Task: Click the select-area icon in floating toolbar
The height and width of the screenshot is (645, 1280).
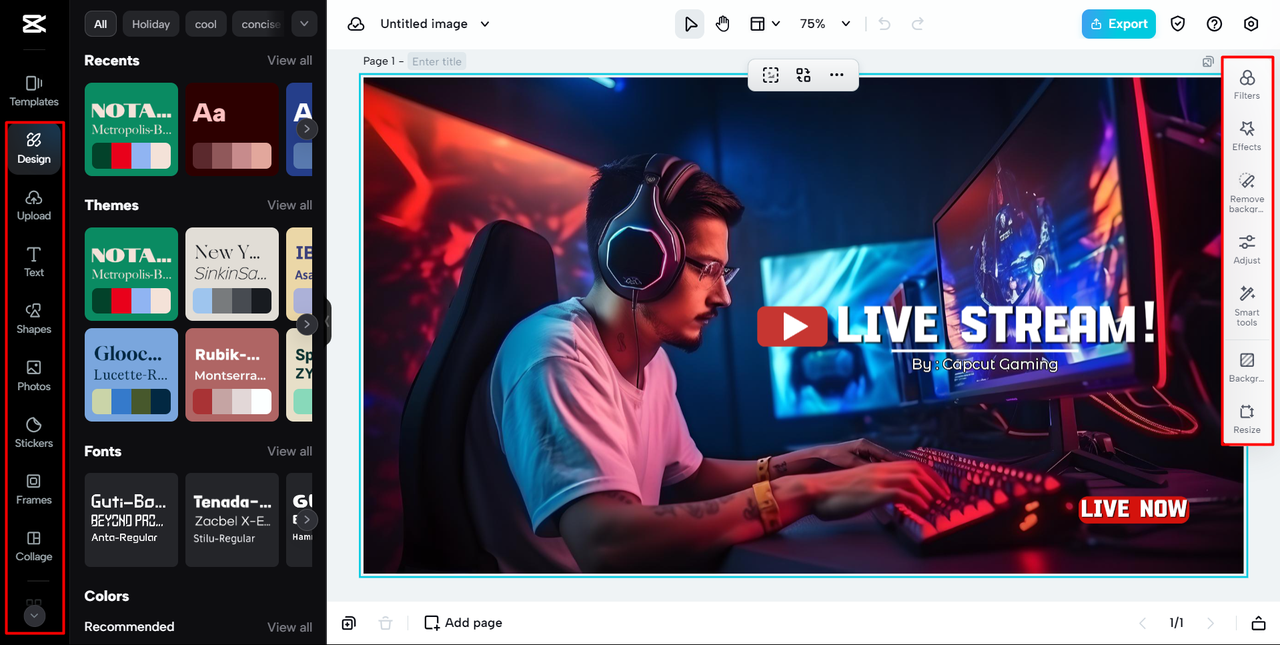Action: [770, 75]
